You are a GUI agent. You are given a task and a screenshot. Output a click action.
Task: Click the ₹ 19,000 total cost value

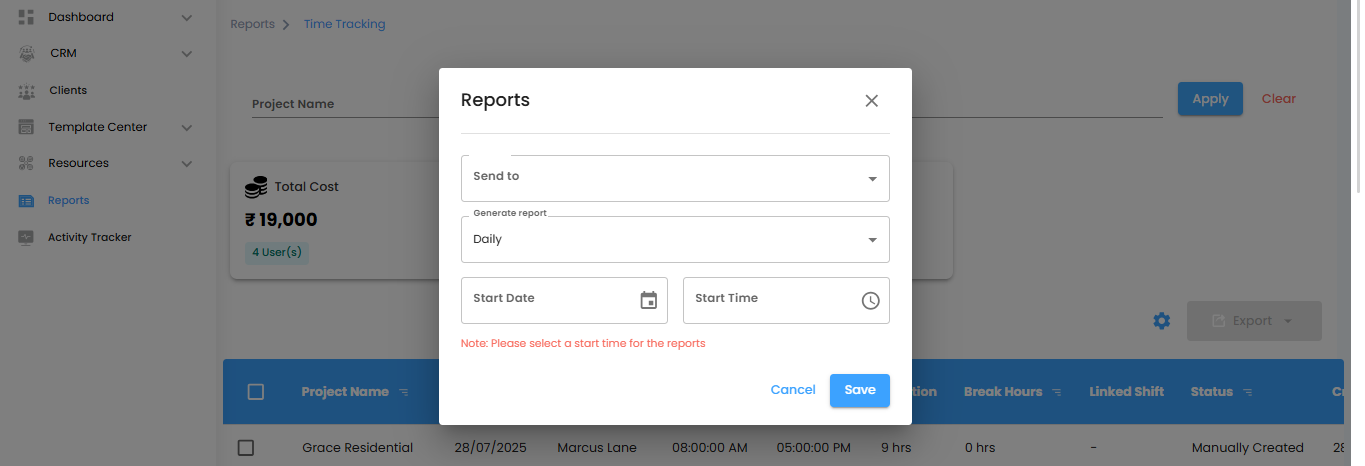(x=281, y=220)
